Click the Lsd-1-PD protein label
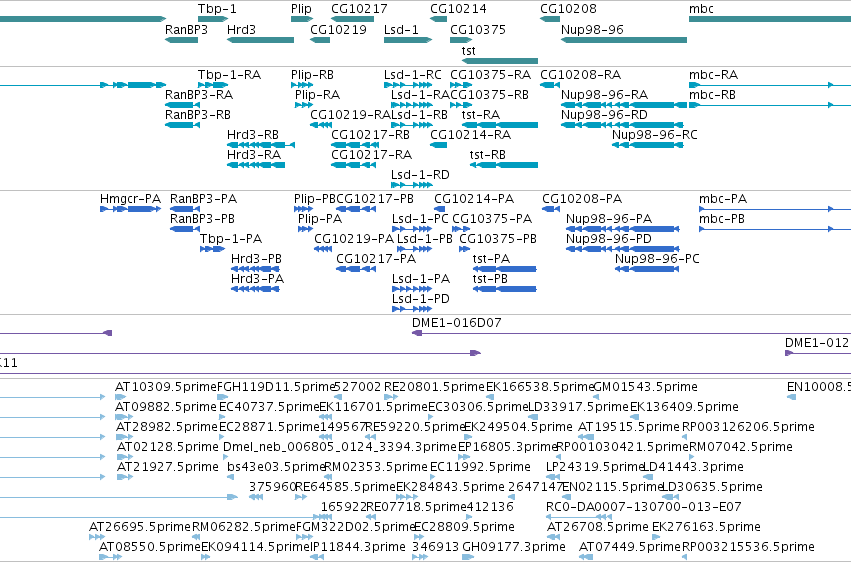This screenshot has width=851, height=562. pos(421,299)
